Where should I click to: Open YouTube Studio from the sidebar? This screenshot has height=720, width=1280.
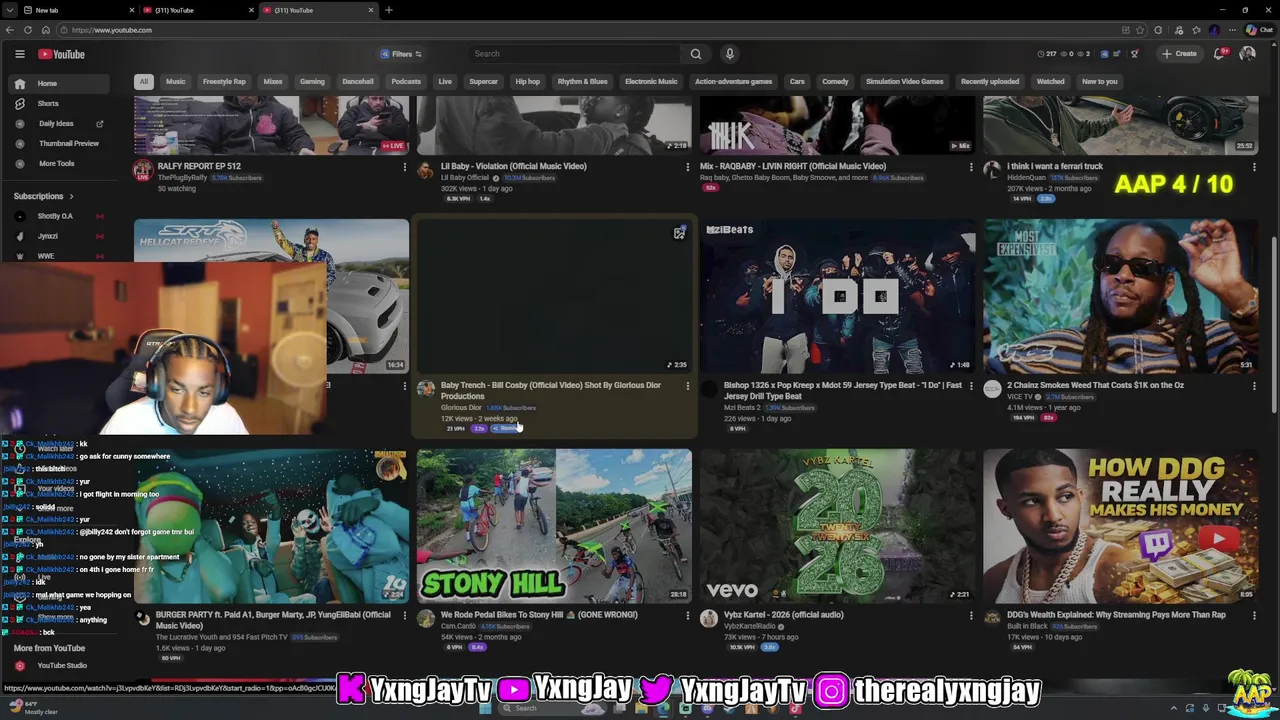pyautogui.click(x=62, y=666)
